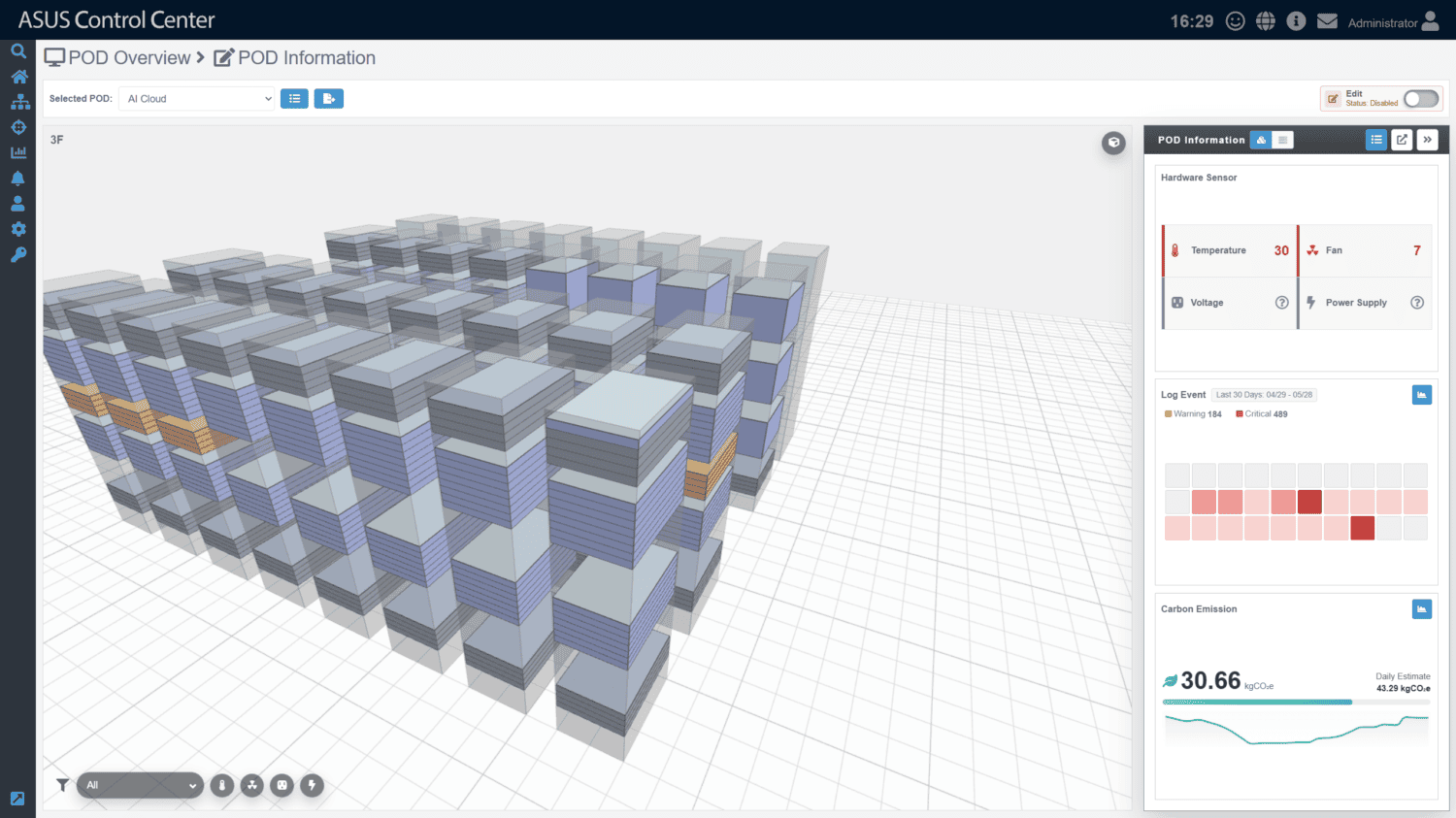Toggle the temperature thermometer filter button
The height and width of the screenshot is (818, 1456).
pos(222,786)
